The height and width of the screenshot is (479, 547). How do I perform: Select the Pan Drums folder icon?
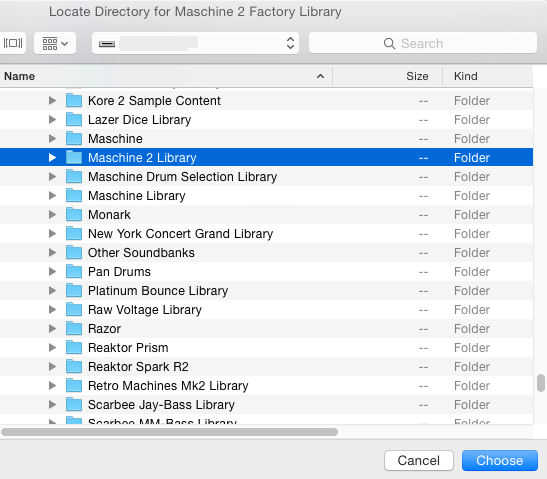pyautogui.click(x=74, y=271)
